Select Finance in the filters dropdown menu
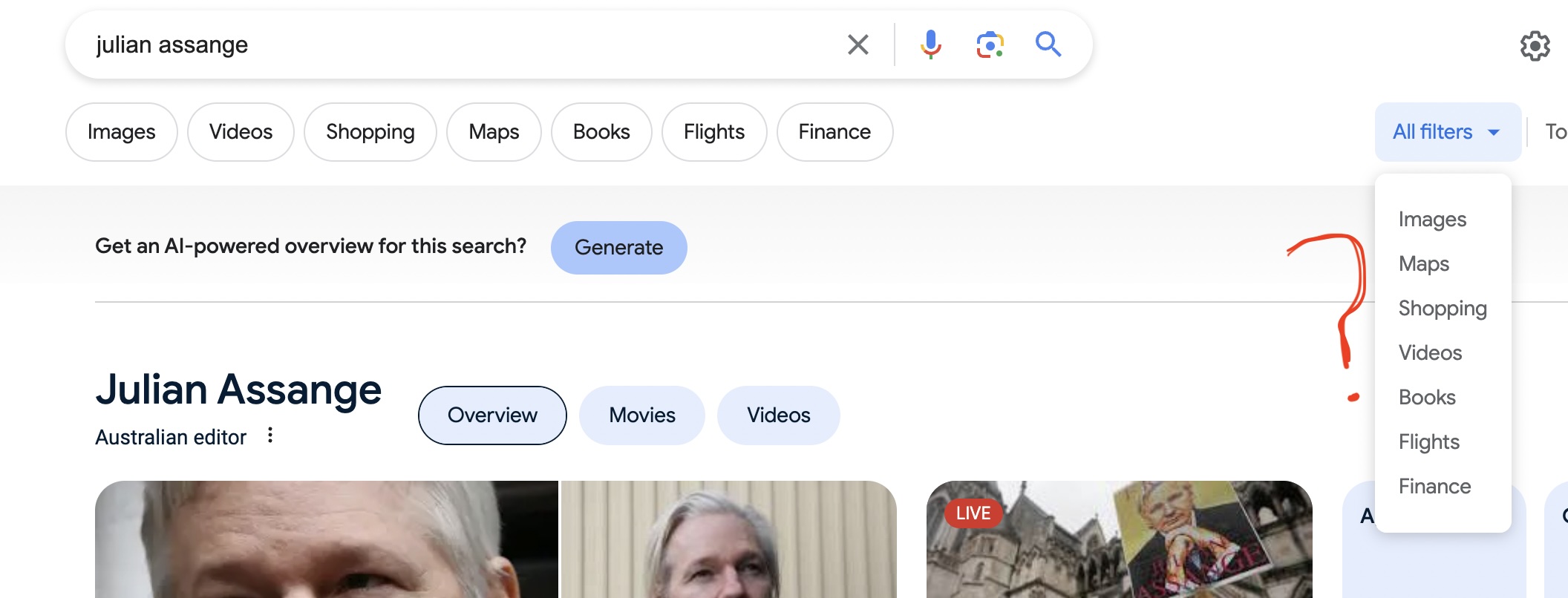The image size is (1568, 598). click(1434, 487)
